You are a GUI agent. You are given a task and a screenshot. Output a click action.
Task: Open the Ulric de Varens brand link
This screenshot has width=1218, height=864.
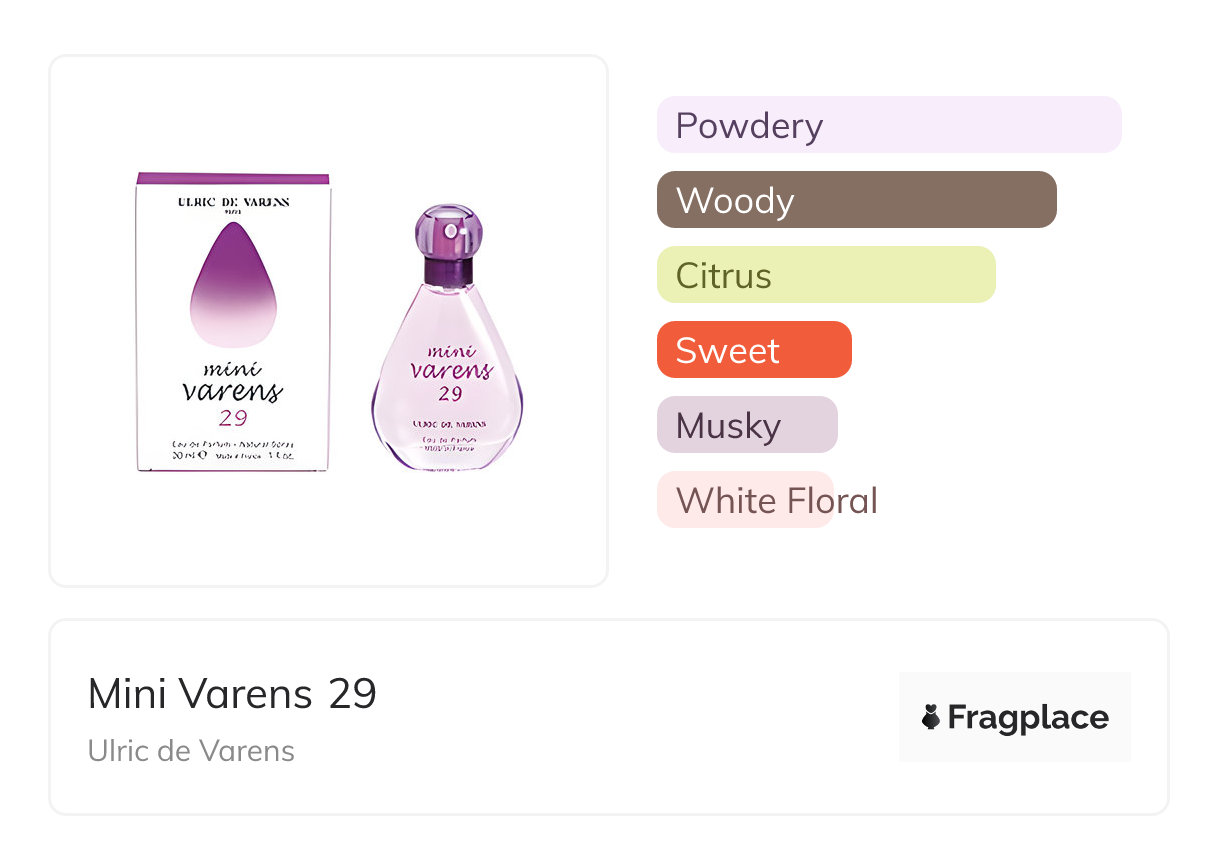tap(191, 750)
